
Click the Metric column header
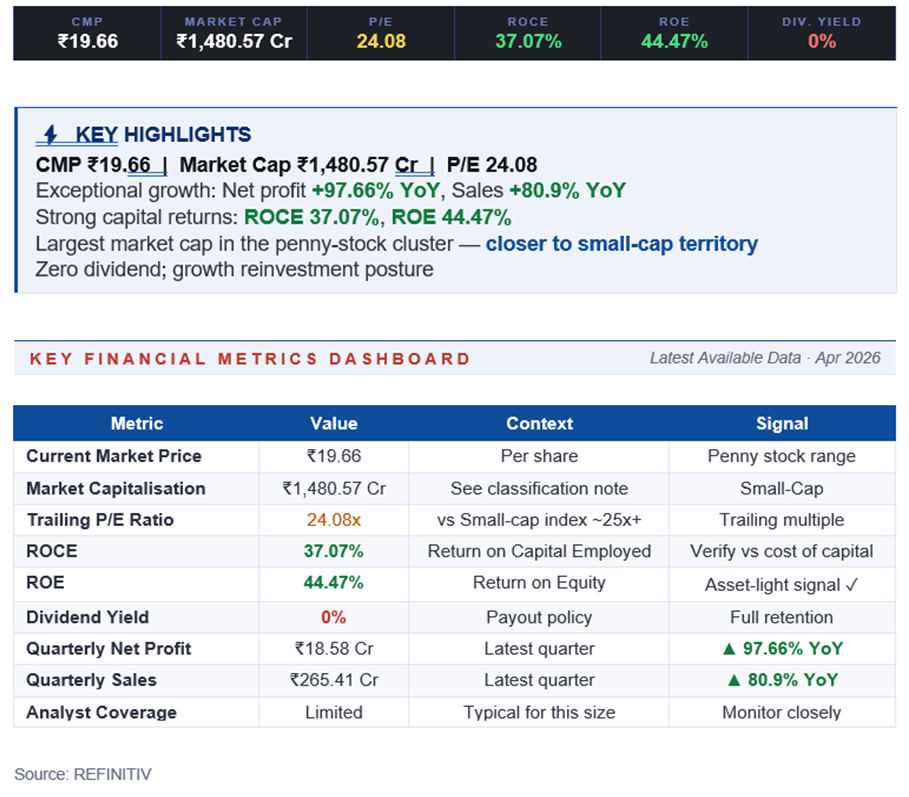(136, 424)
